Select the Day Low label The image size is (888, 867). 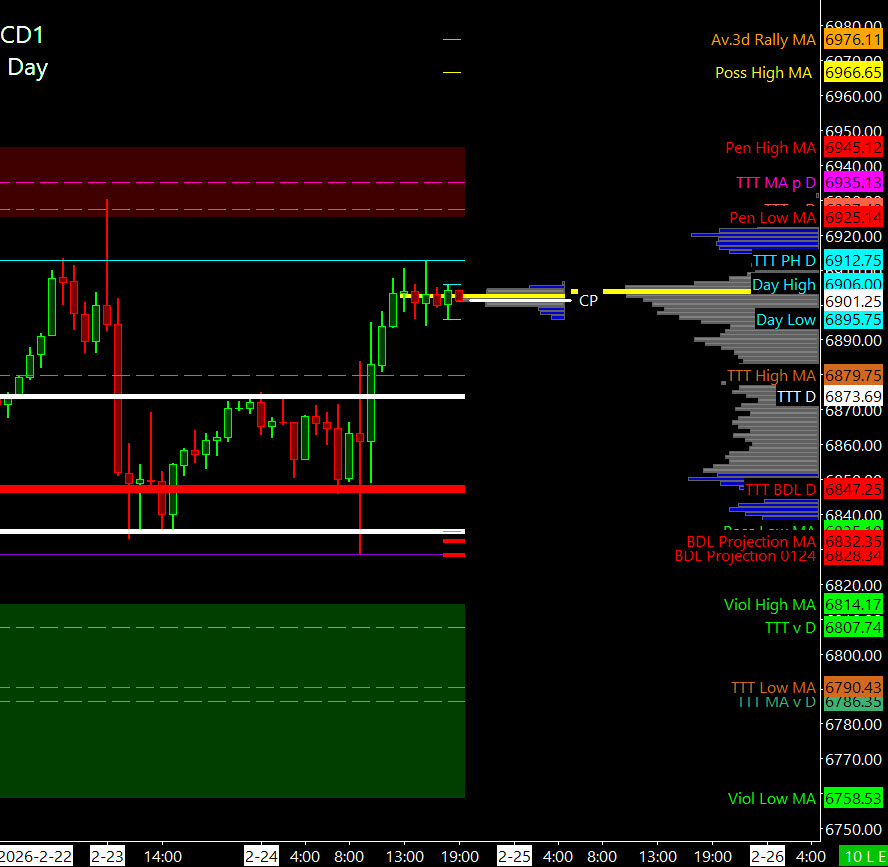(786, 320)
